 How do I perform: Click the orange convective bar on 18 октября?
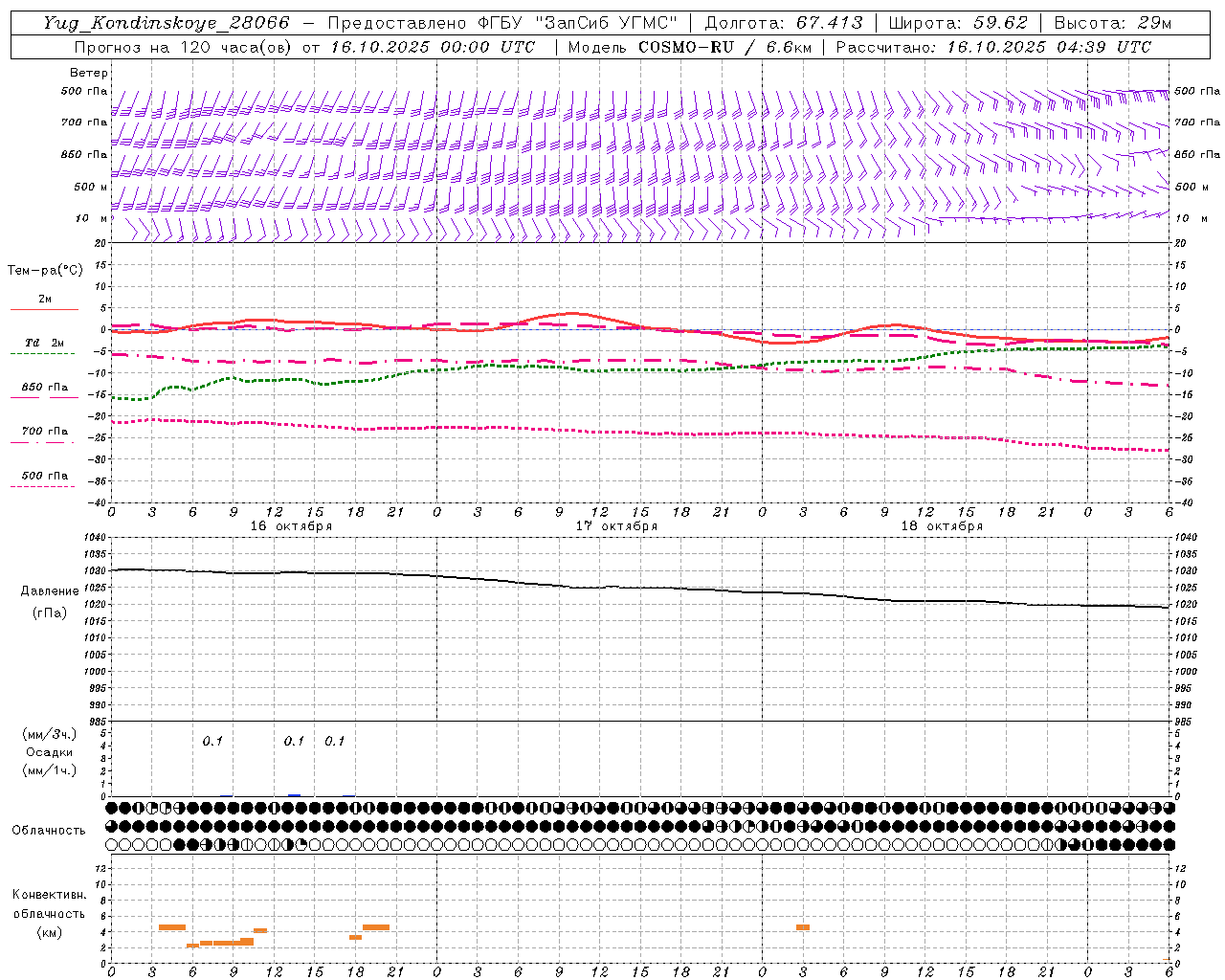pos(803,927)
